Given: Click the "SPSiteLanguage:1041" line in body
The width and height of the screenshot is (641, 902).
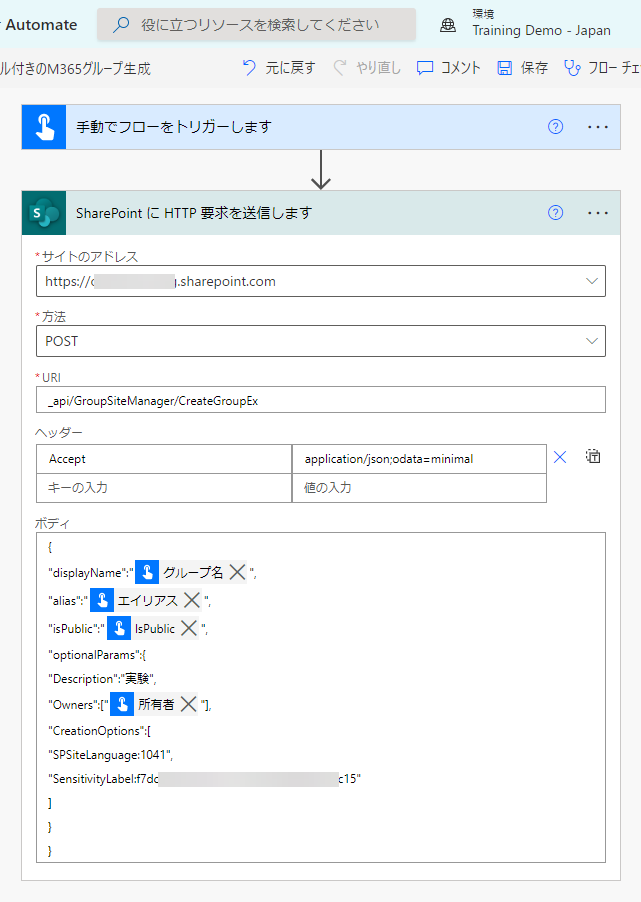Looking at the screenshot, I should [x=110, y=755].
